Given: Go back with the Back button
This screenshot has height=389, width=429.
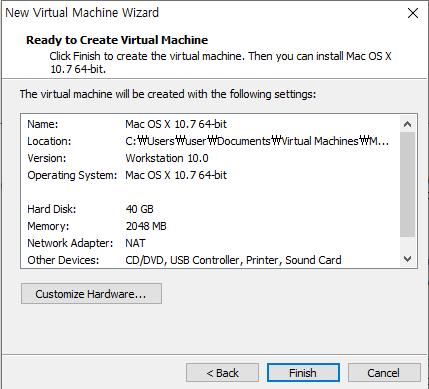Looking at the screenshot, I should pyautogui.click(x=222, y=372).
